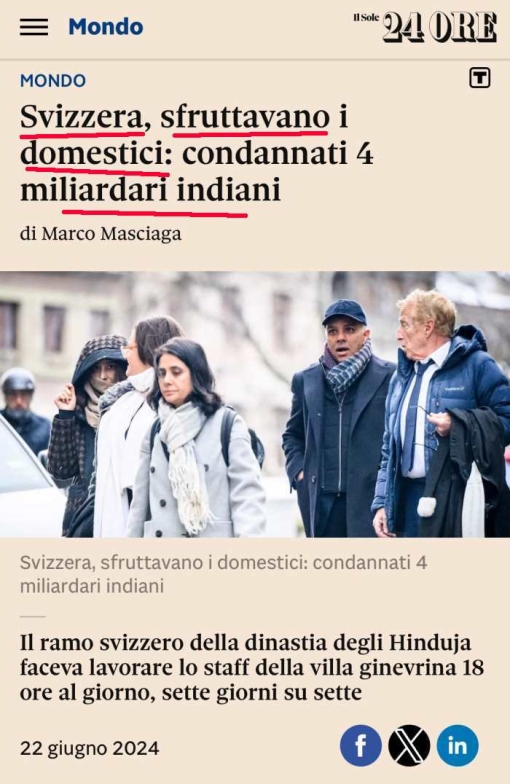The width and height of the screenshot is (510, 784).
Task: Open the hamburger navigation menu
Action: coord(34,27)
